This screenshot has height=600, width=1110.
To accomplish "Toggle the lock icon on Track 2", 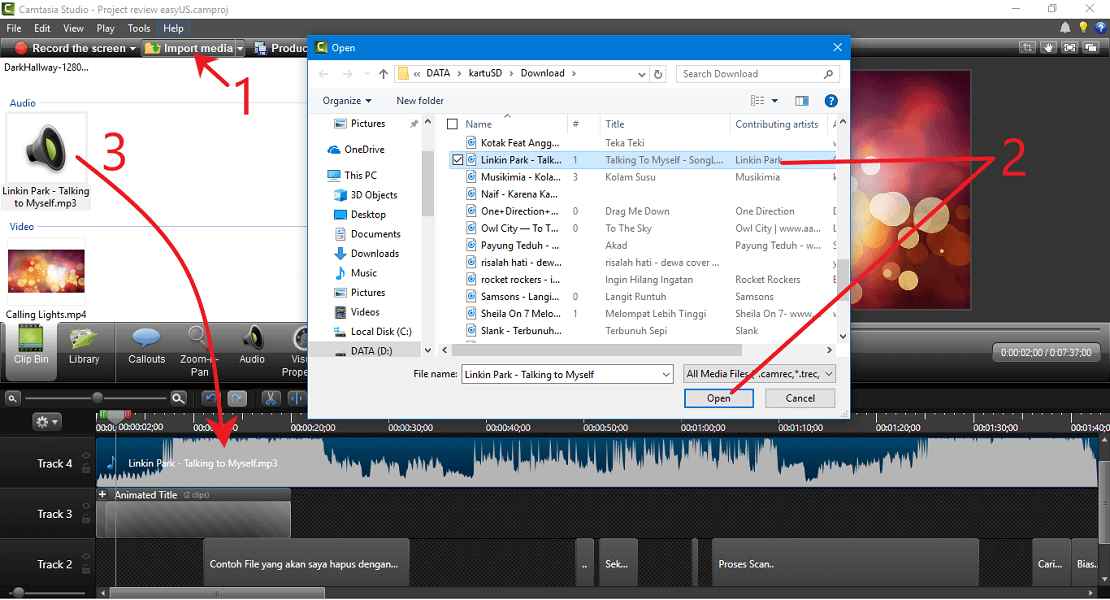I will 86,570.
